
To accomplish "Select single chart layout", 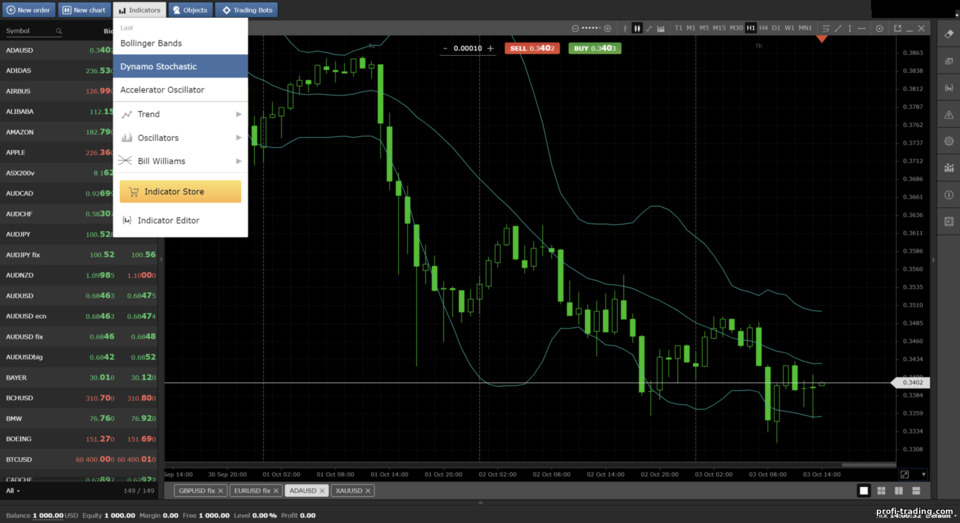I will [x=864, y=491].
